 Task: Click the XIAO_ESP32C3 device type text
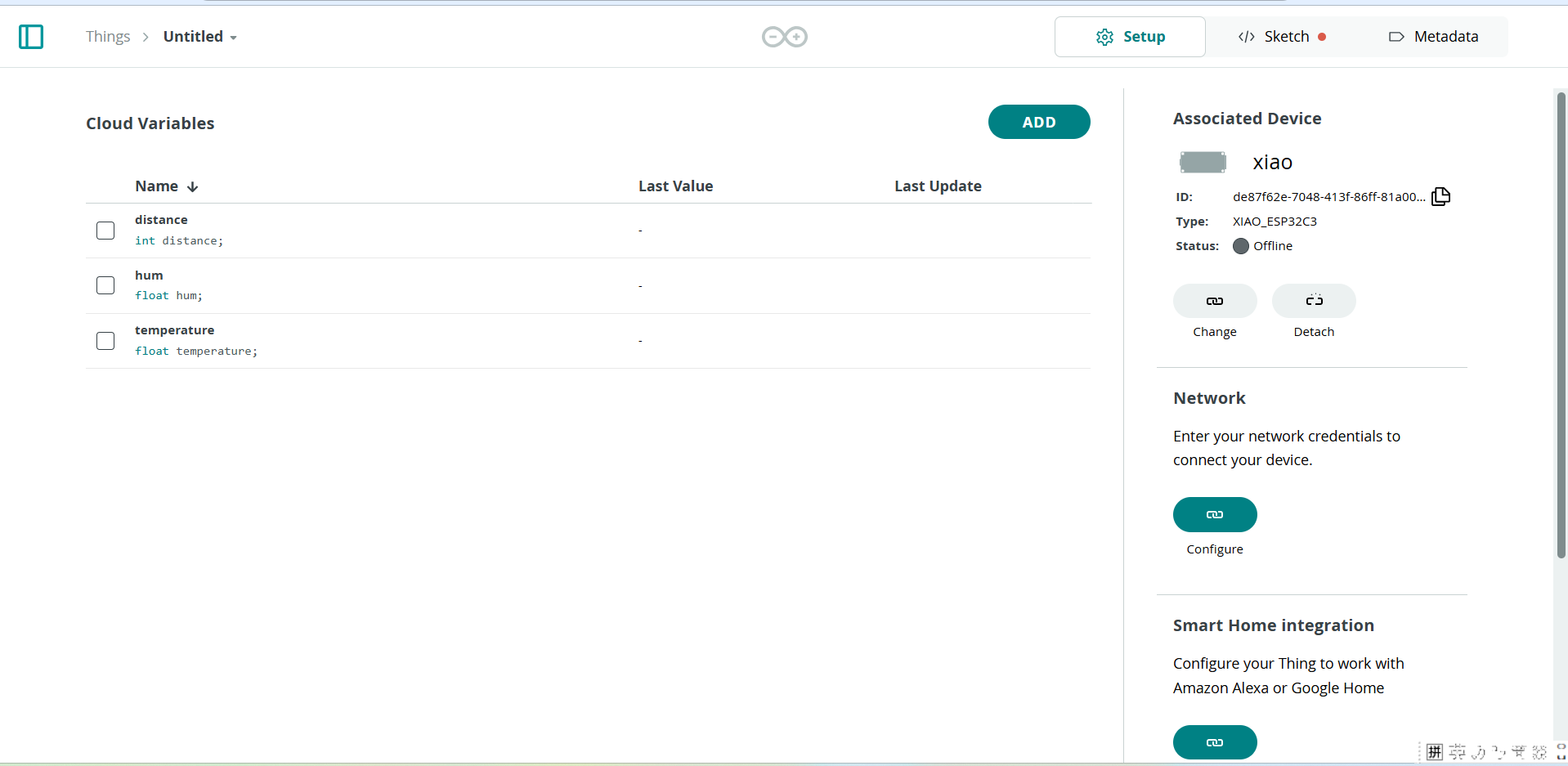click(1275, 222)
